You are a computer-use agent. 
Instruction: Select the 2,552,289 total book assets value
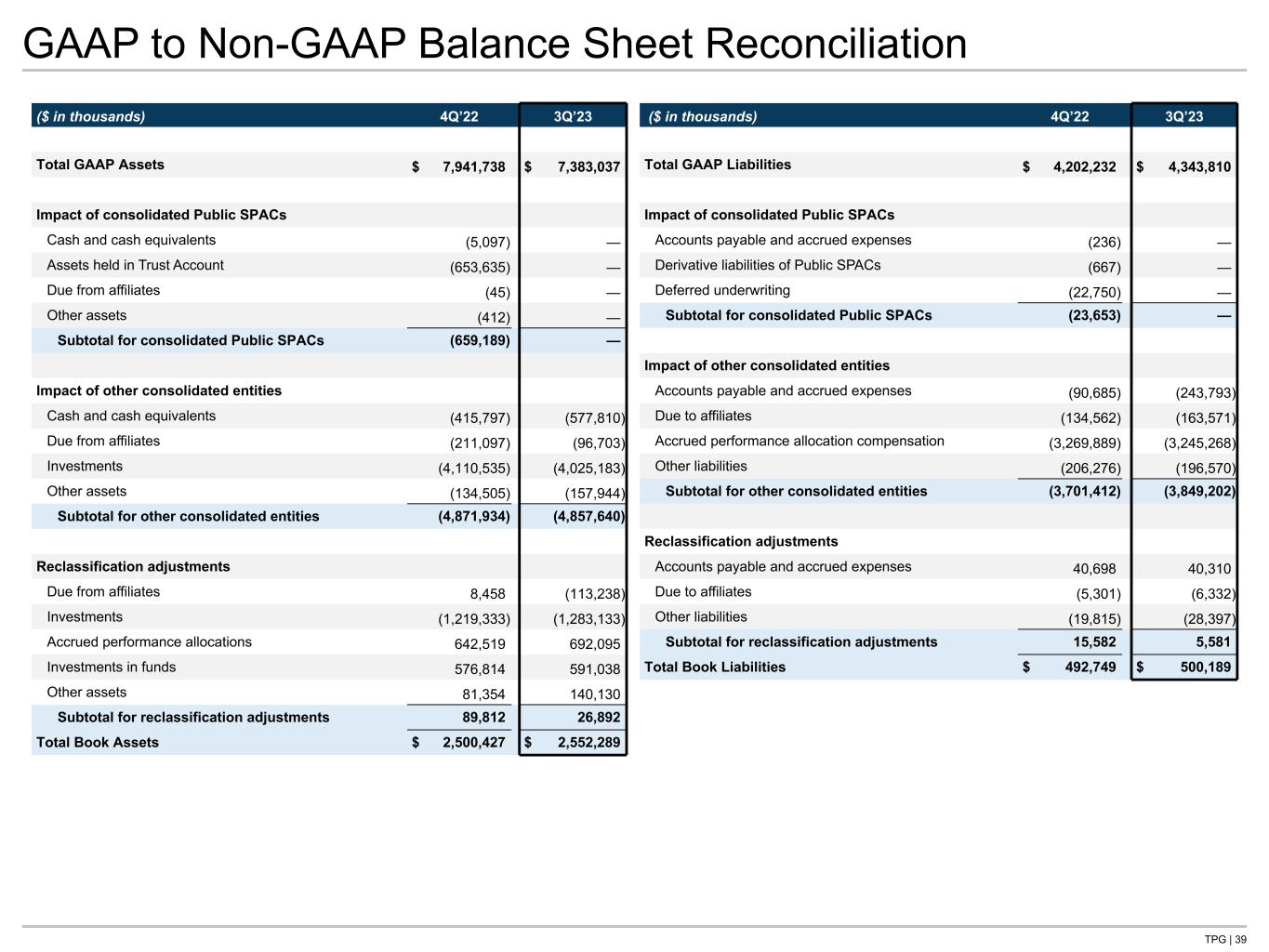pyautogui.click(x=588, y=743)
